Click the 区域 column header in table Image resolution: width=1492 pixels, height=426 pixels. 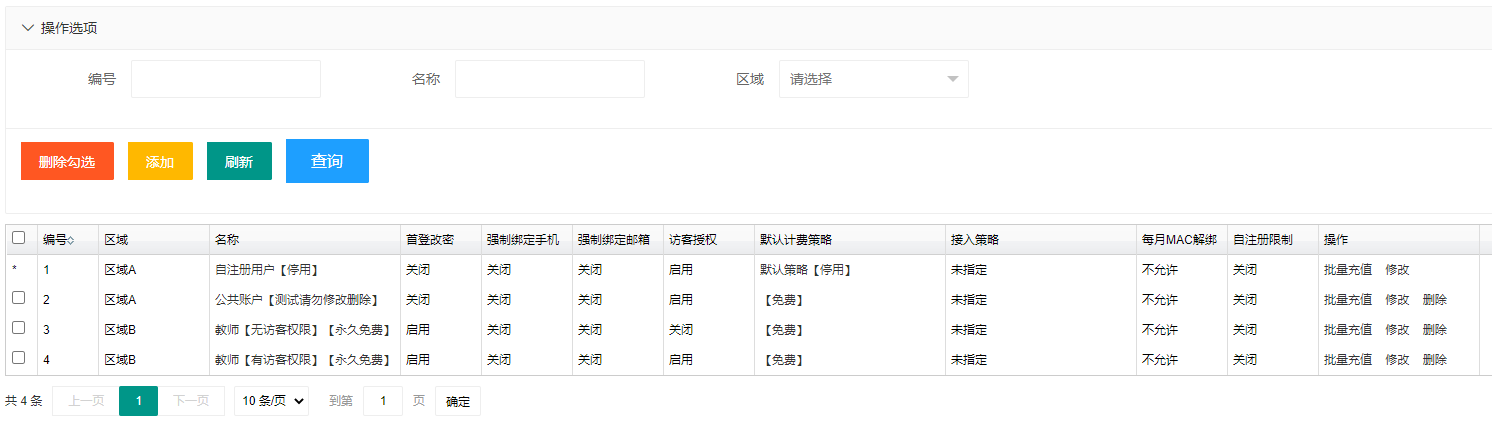click(153, 240)
